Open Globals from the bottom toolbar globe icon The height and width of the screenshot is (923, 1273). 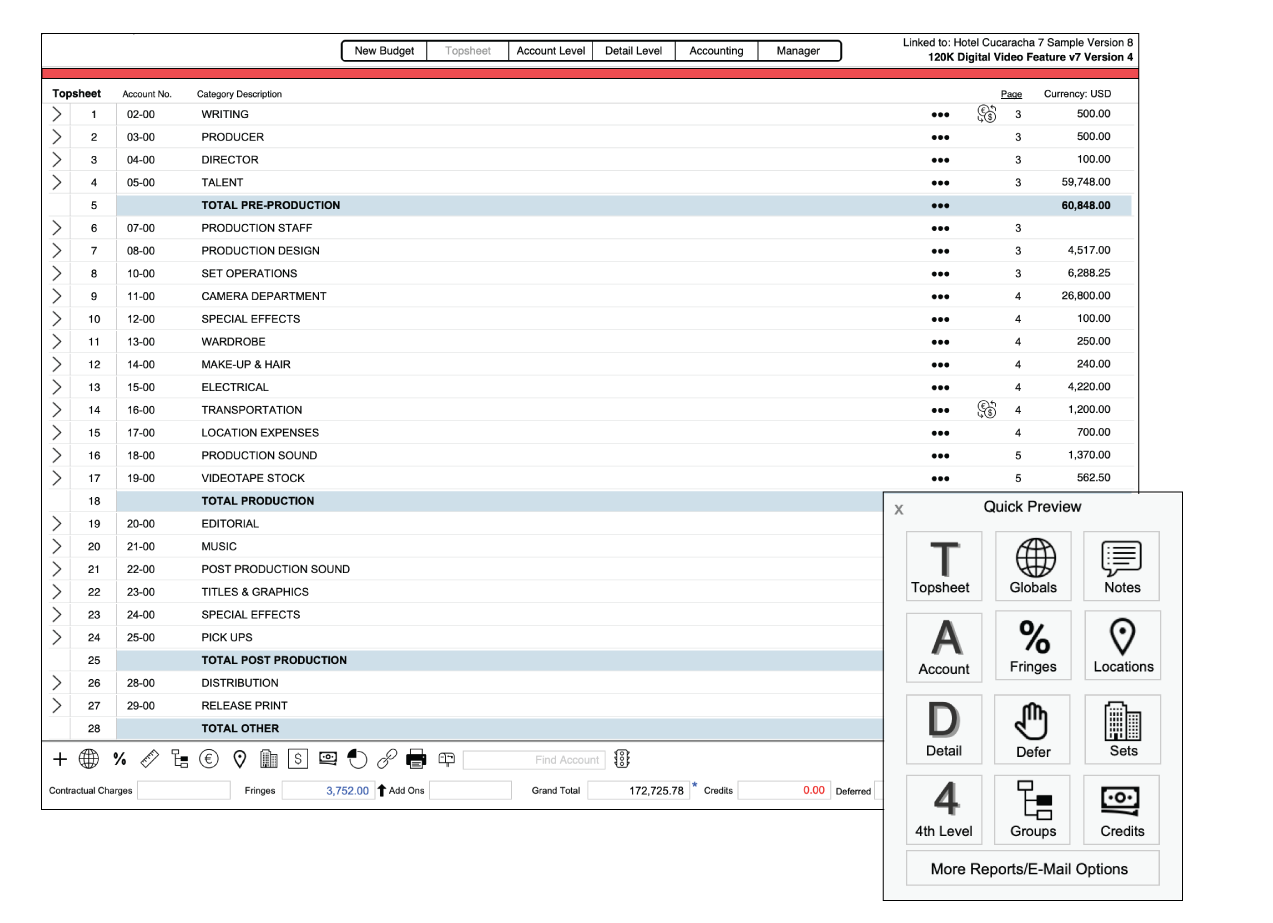(x=89, y=759)
